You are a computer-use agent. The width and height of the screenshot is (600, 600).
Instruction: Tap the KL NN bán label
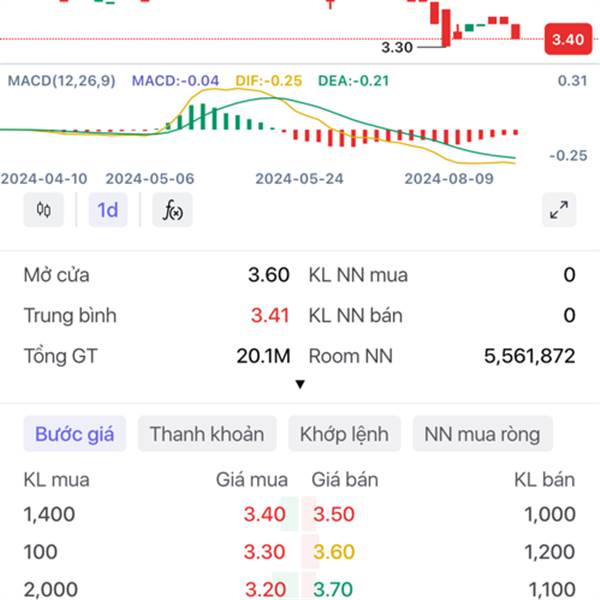(355, 315)
